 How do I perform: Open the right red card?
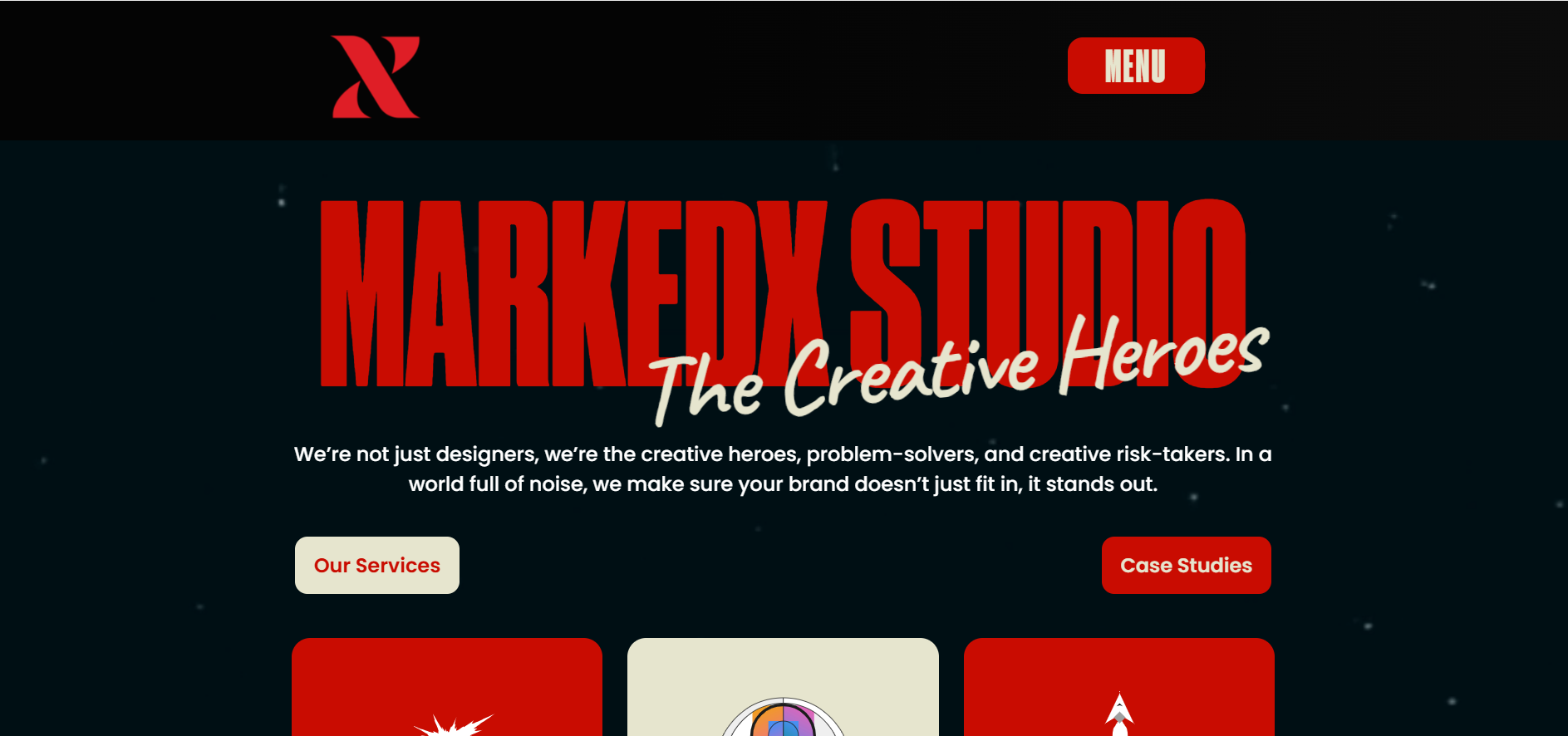point(1119,687)
